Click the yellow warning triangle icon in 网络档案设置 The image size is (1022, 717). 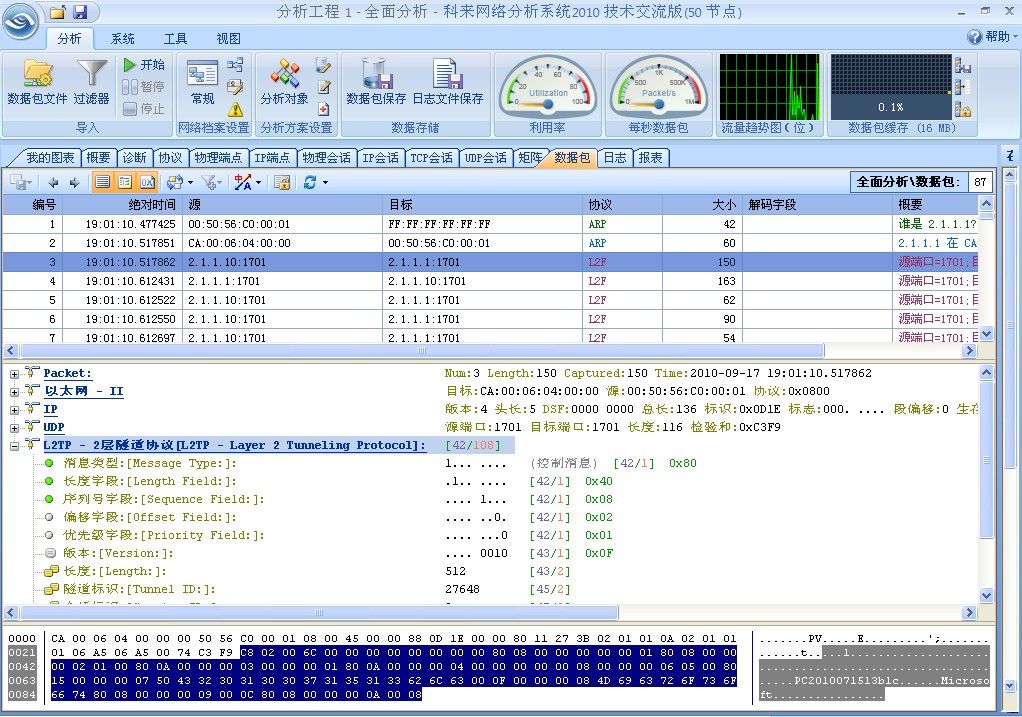tap(236, 109)
